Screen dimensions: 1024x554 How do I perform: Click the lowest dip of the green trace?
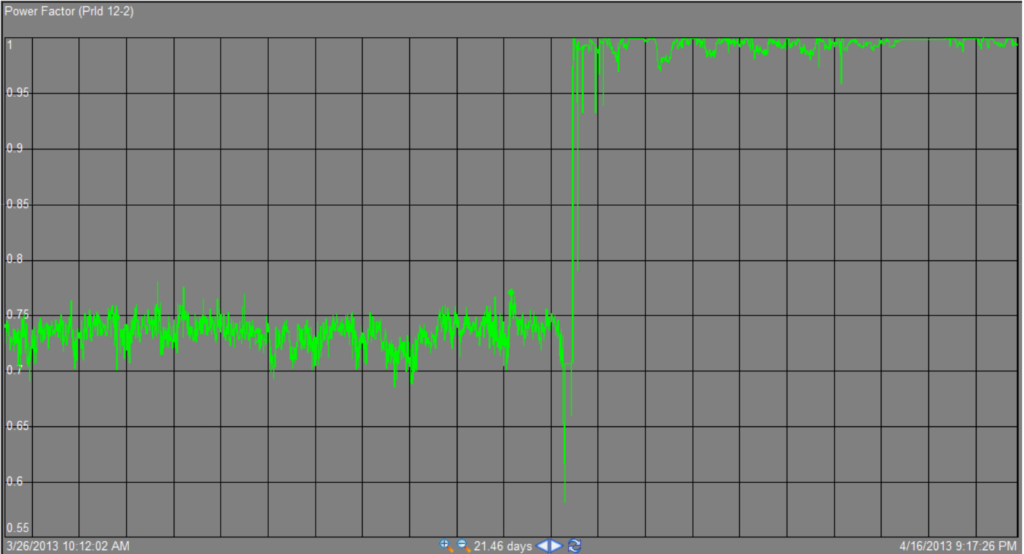[x=565, y=500]
